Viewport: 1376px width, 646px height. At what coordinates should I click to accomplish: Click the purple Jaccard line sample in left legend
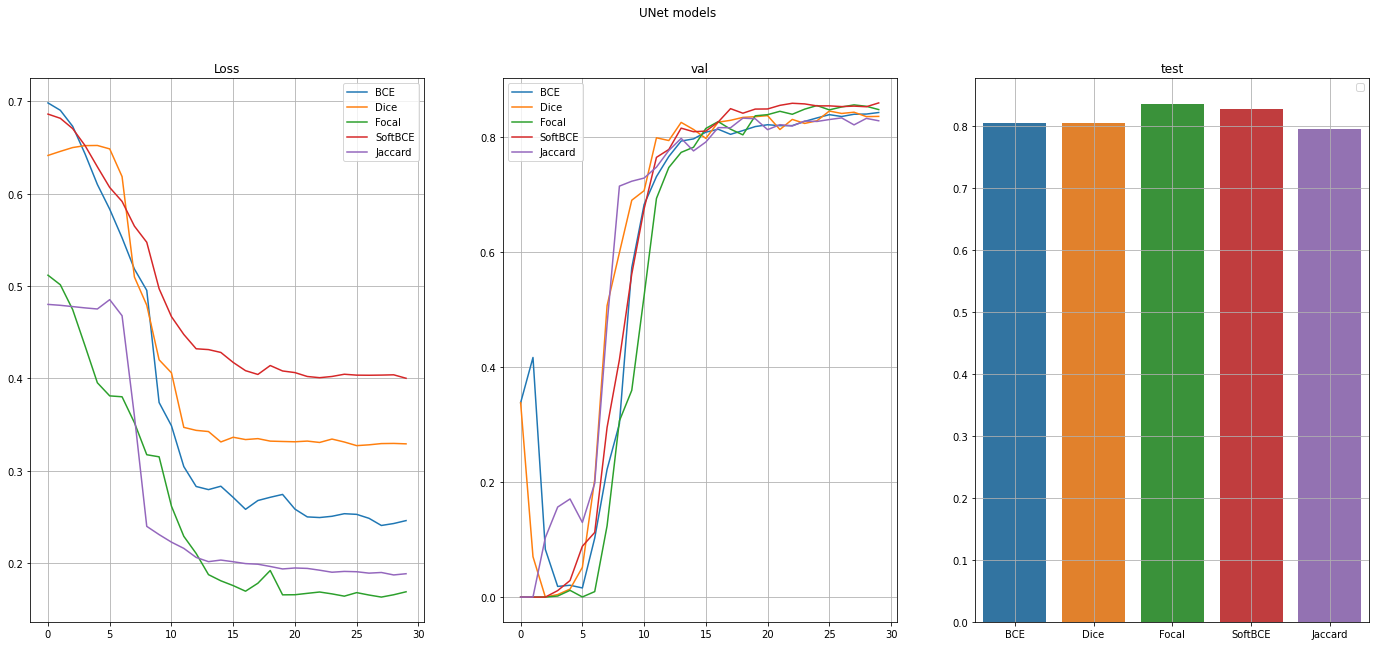(x=356, y=152)
